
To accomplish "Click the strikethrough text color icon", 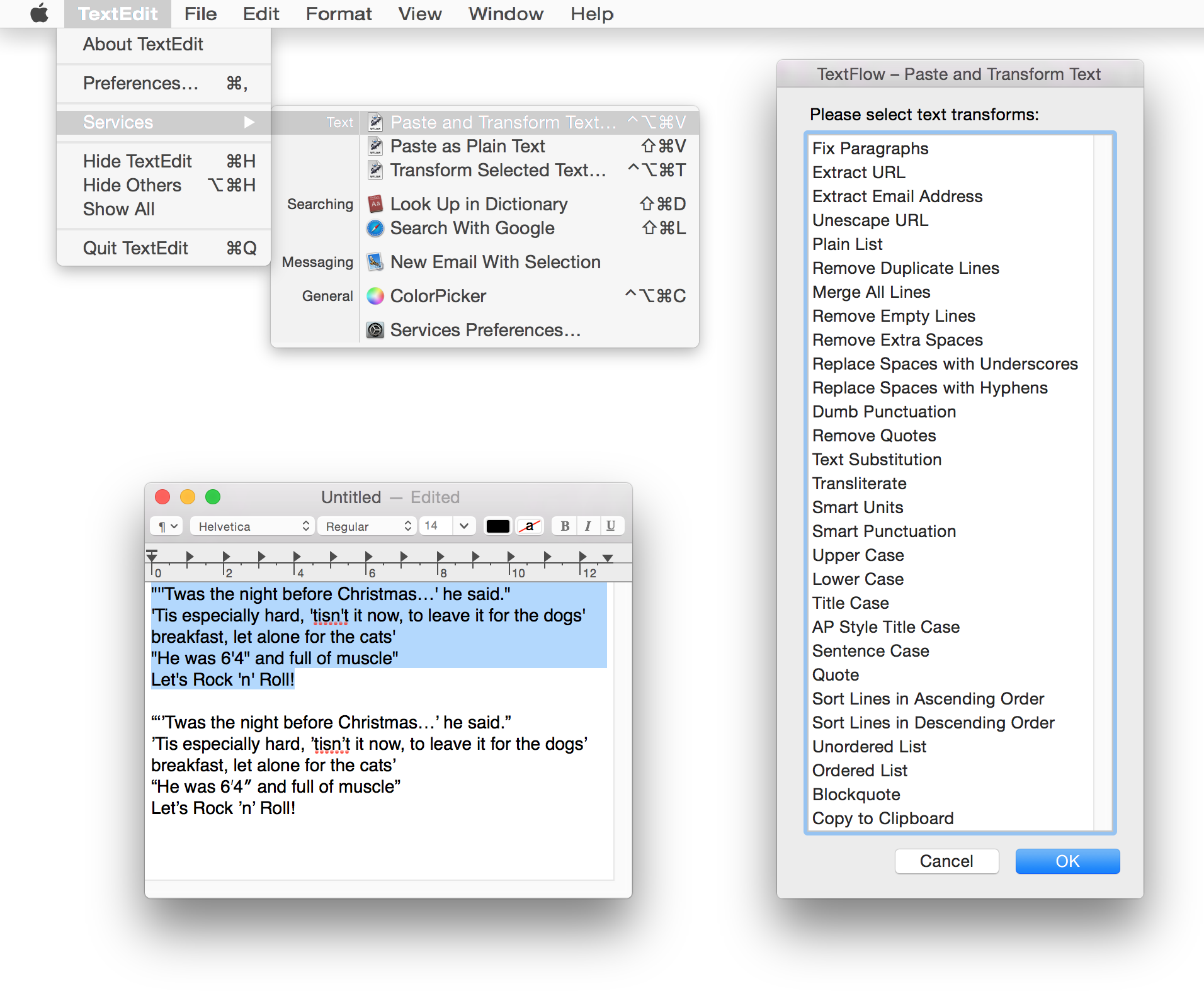I will point(530,526).
